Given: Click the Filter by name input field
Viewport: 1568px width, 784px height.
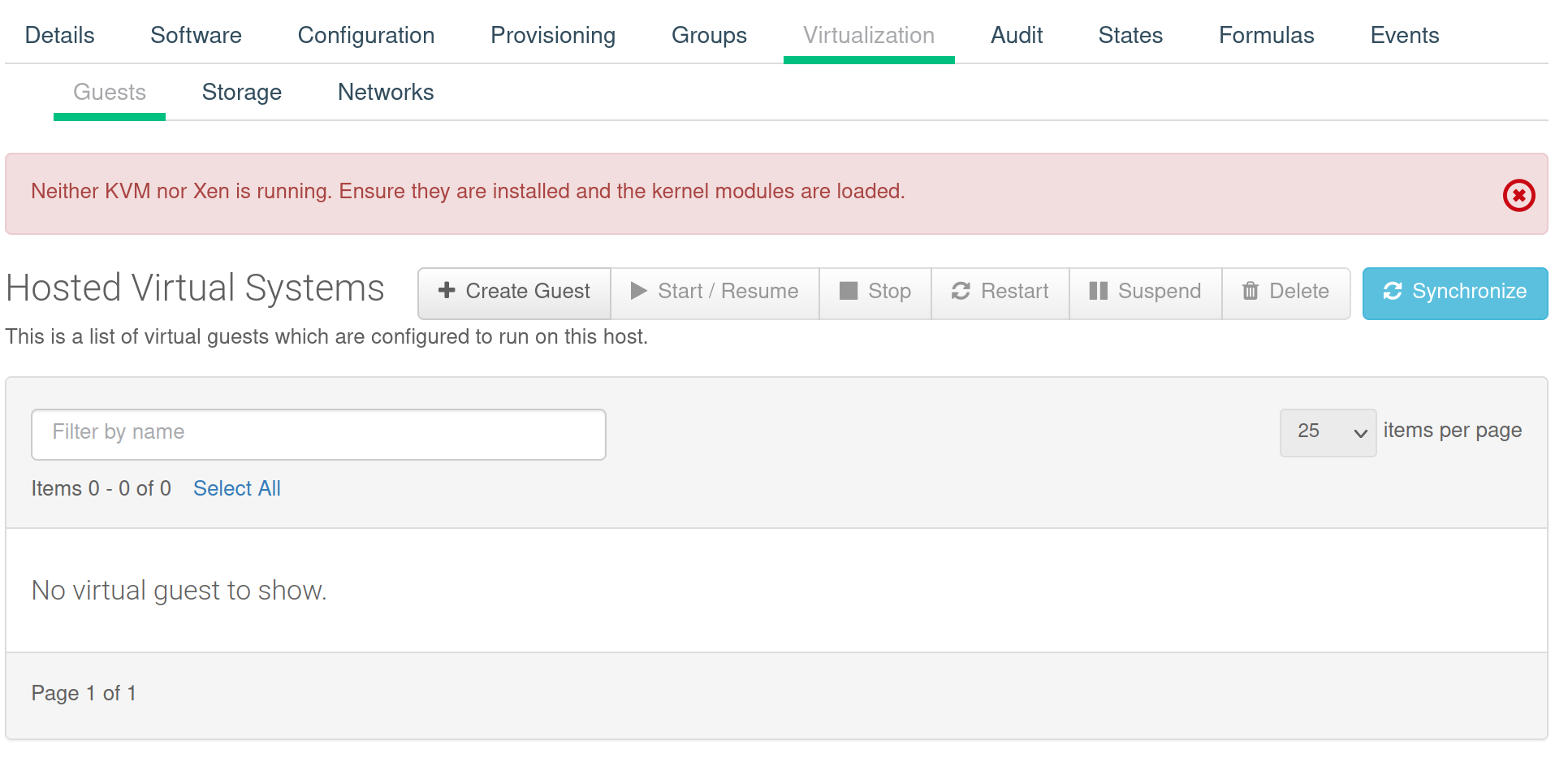Looking at the screenshot, I should 318,434.
